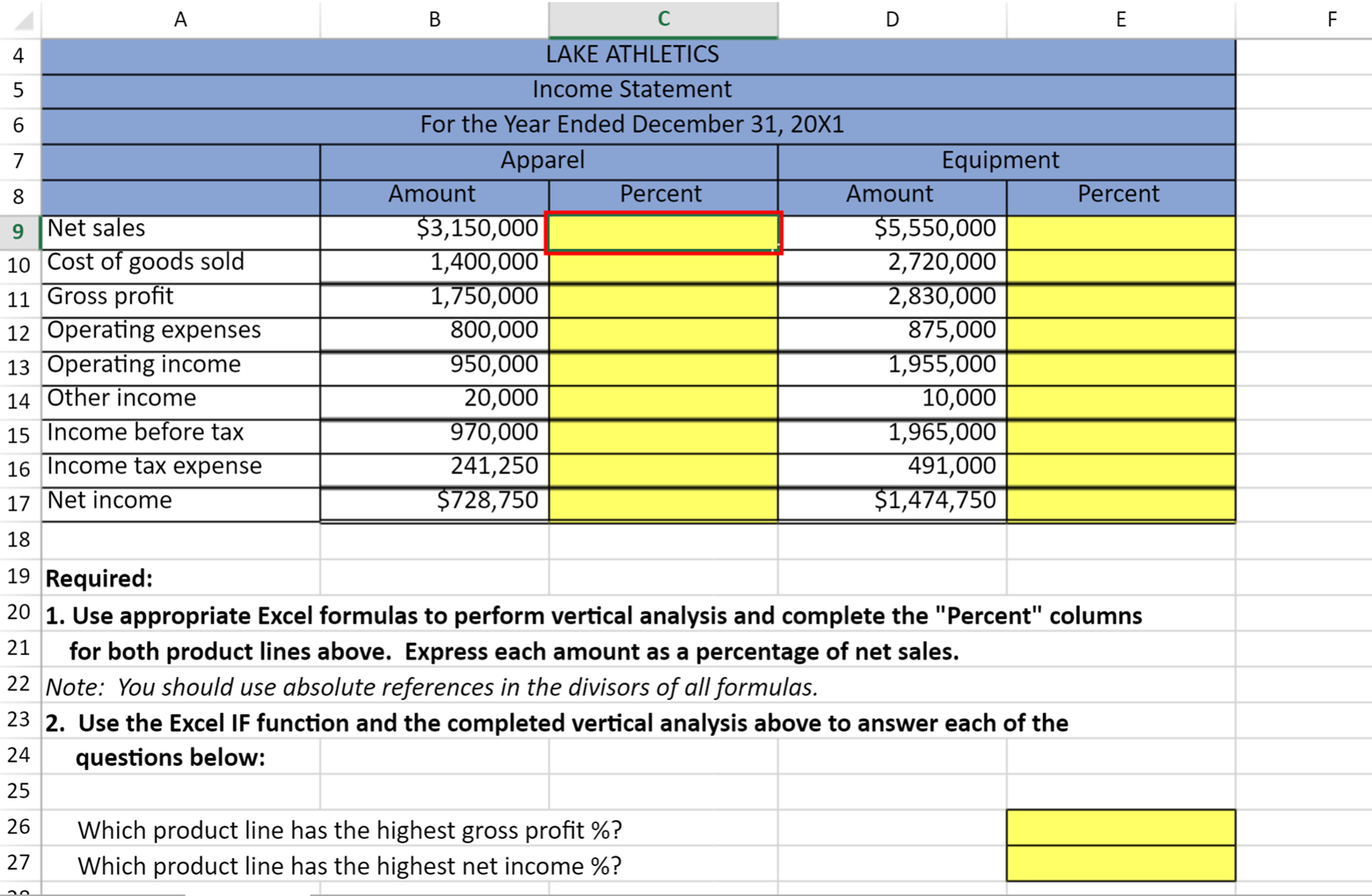
Task: Select the Required: label cell
Action: pos(97,578)
